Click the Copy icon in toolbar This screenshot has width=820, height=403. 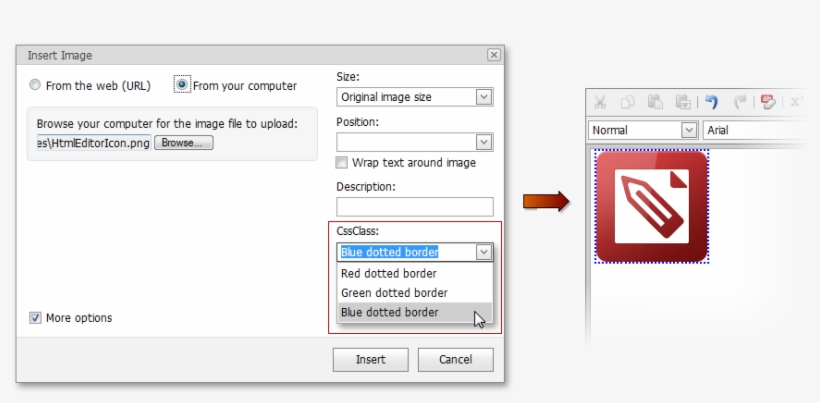(628, 102)
